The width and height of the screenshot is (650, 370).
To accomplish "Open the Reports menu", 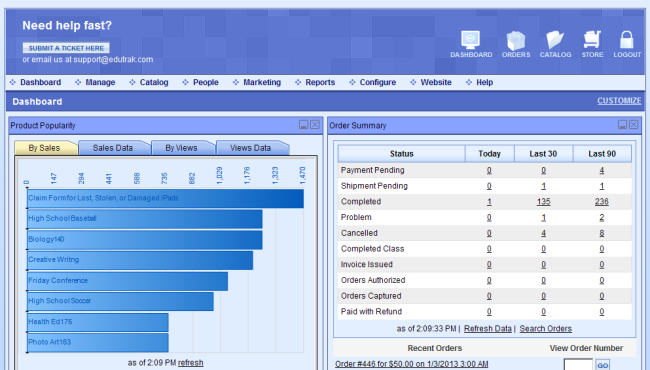I will tap(320, 82).
